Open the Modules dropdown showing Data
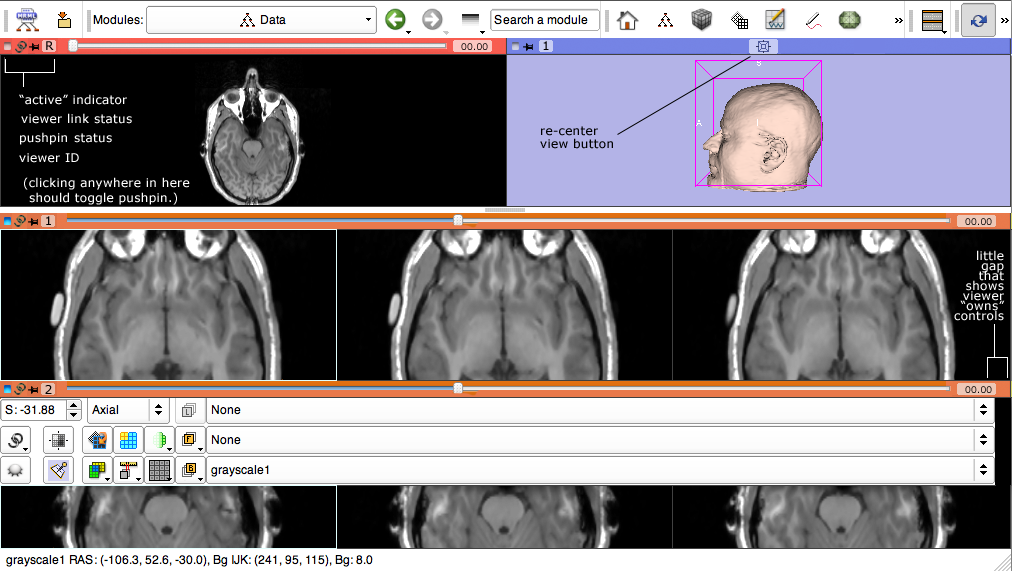 (x=260, y=20)
